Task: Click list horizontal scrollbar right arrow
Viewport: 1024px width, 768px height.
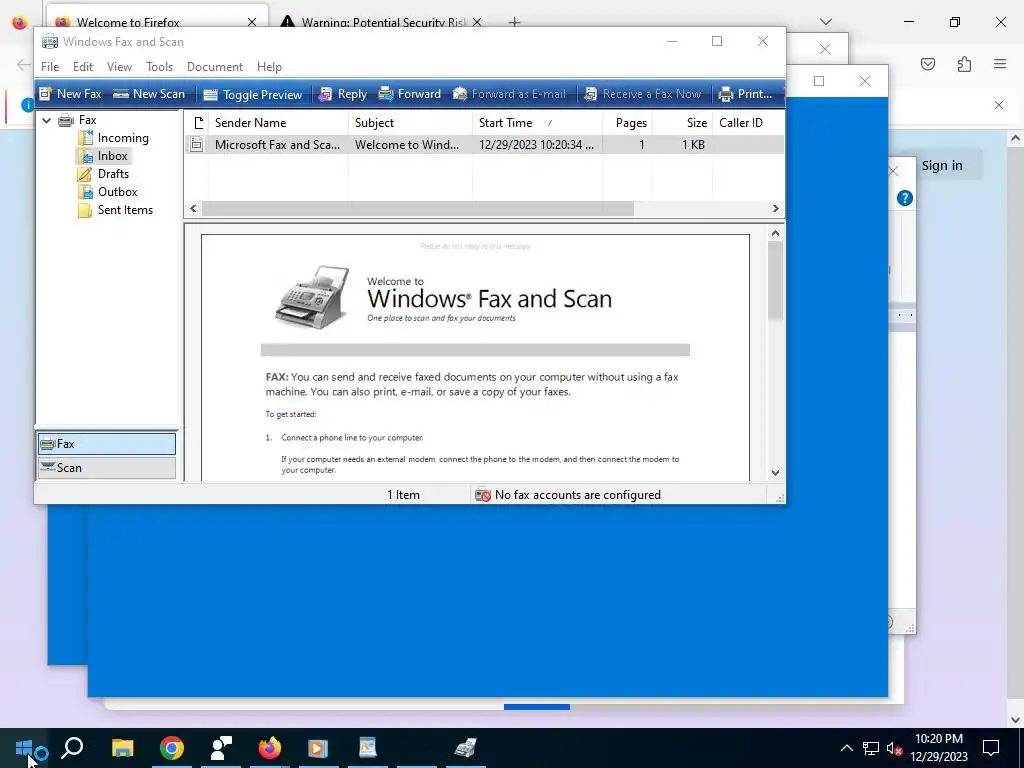Action: [x=775, y=208]
